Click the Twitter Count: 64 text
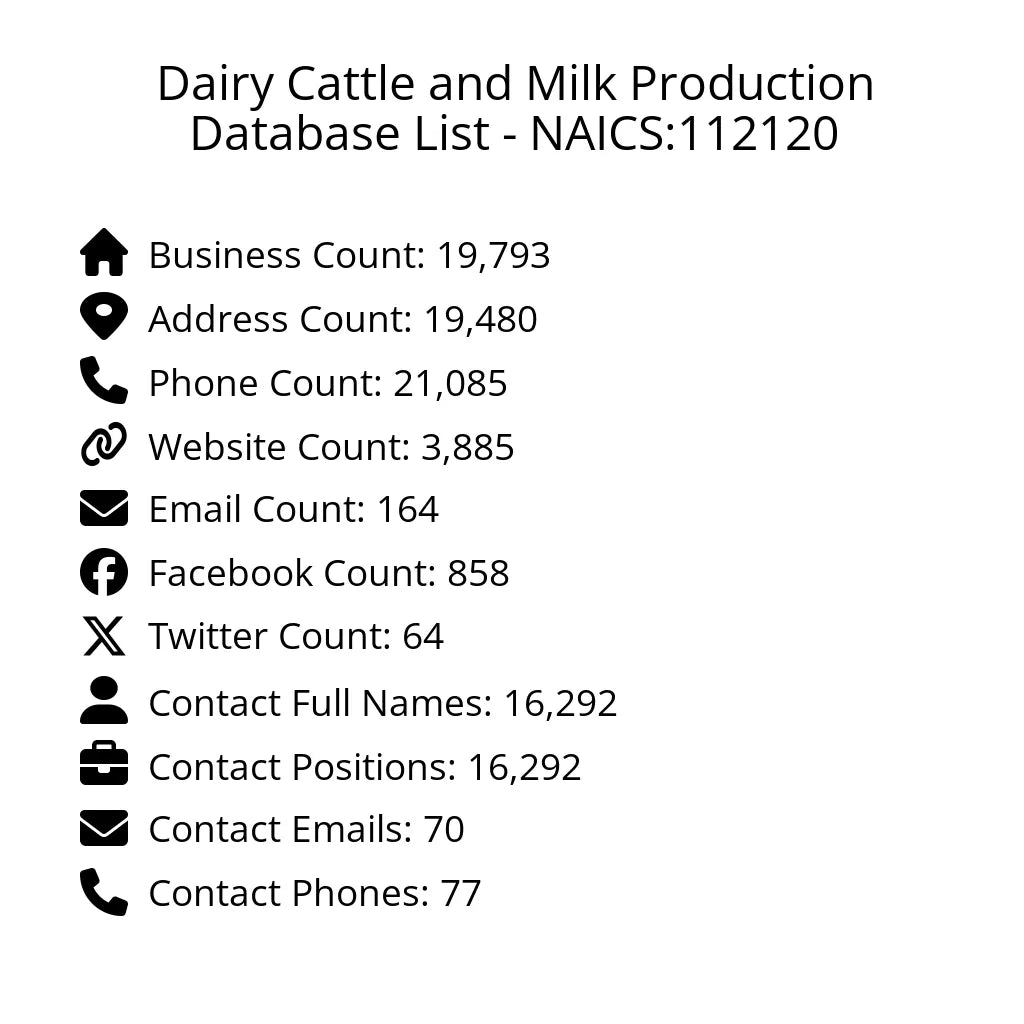This screenshot has height=1024, width=1024. (x=296, y=637)
